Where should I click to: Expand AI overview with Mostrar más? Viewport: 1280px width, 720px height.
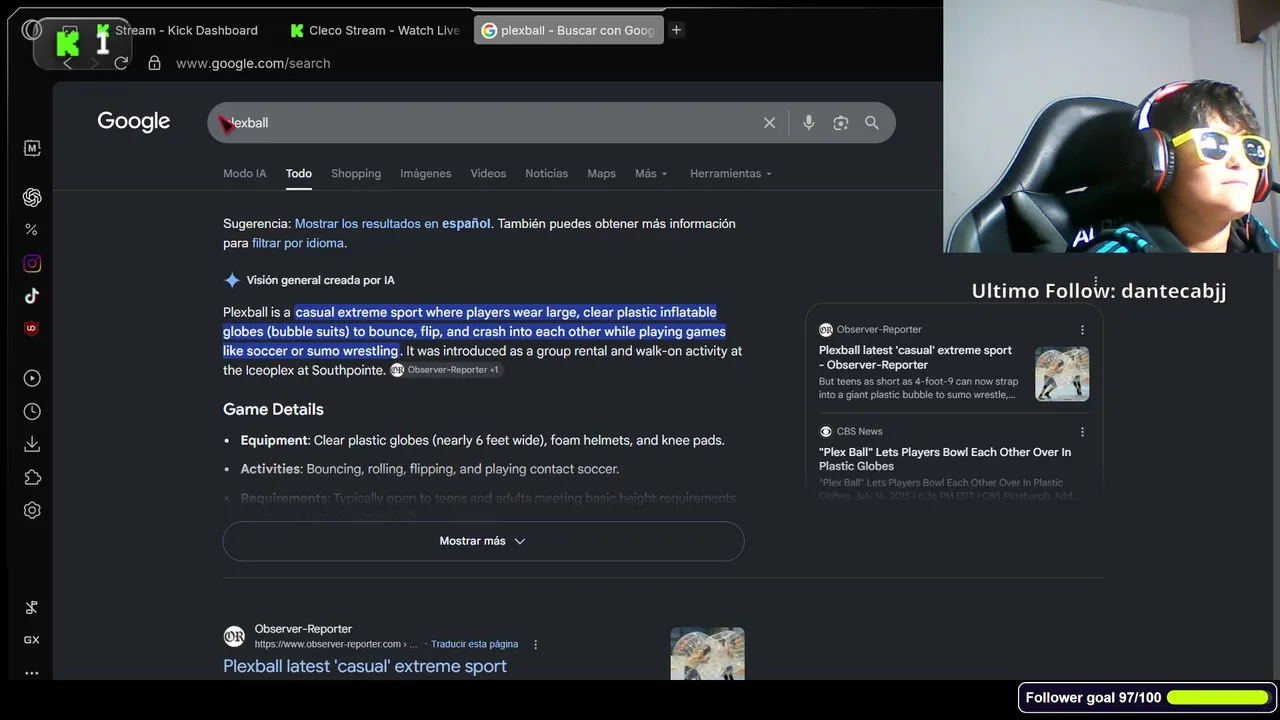[x=483, y=541]
